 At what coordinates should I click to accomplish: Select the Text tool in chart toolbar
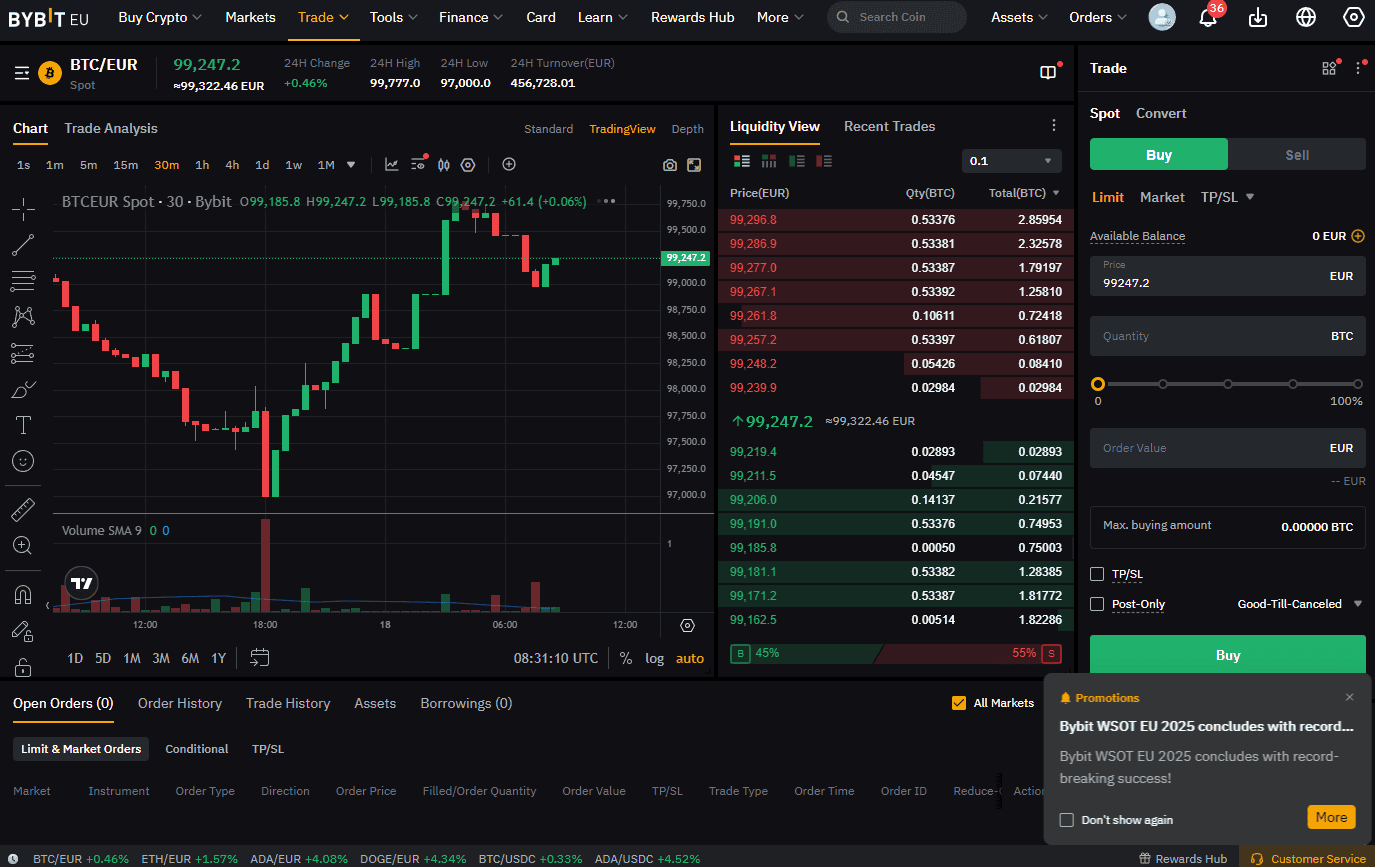(x=23, y=425)
